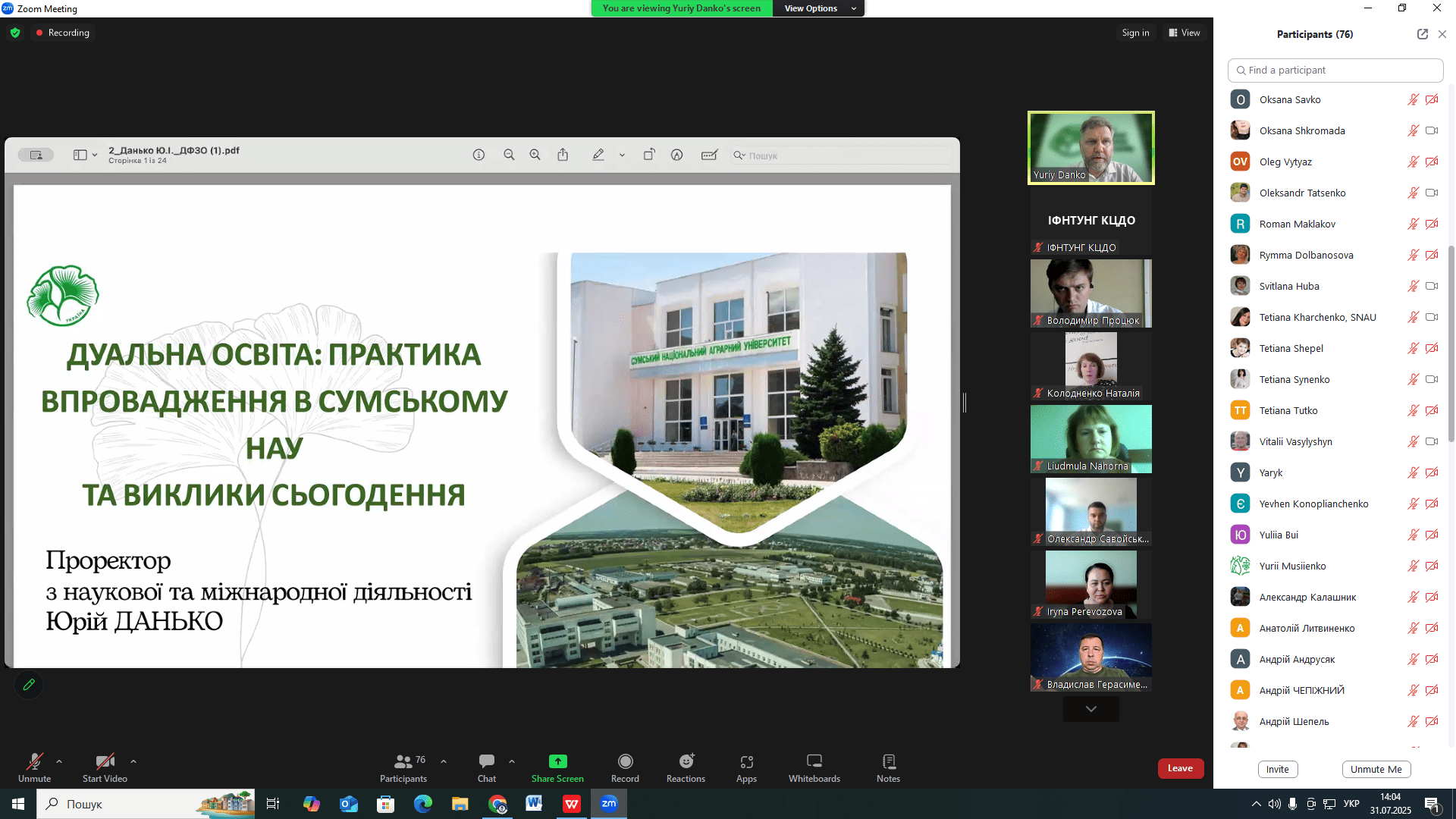The width and height of the screenshot is (1456, 819).
Task: Click the УКР language indicator in tray
Action: [x=1351, y=804]
